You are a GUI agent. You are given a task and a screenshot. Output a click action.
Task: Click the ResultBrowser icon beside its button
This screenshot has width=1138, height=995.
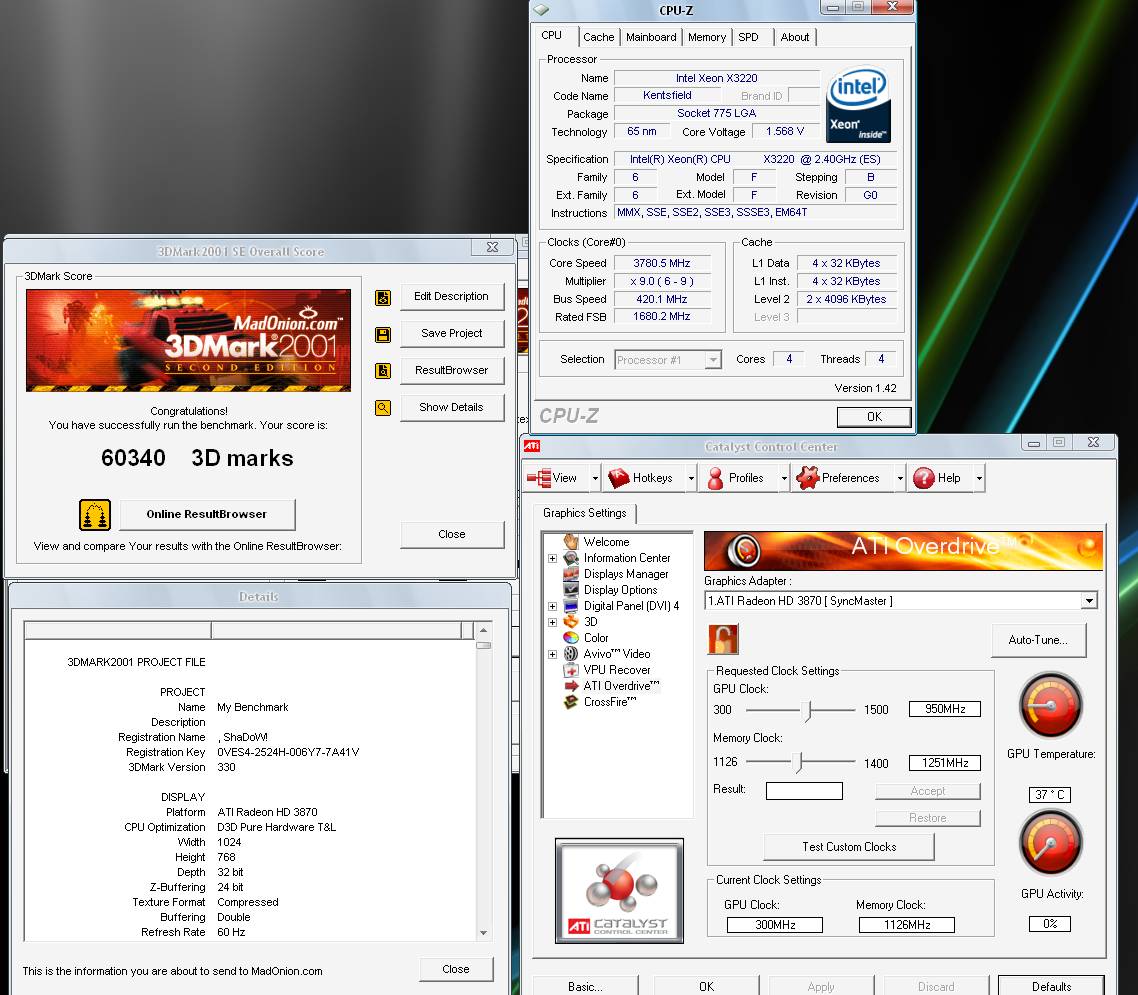click(383, 371)
